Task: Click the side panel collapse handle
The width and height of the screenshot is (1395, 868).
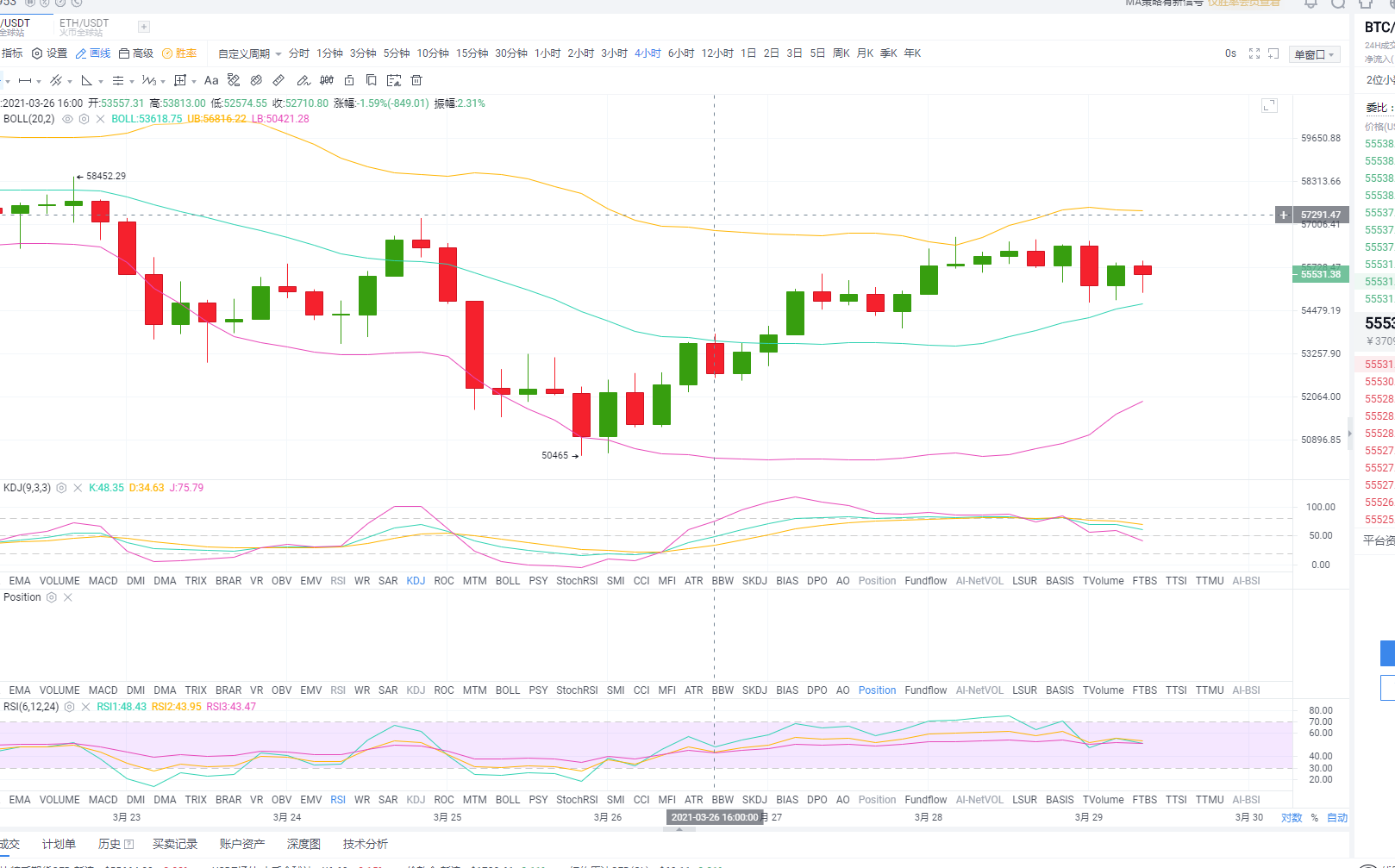Action: click(1350, 433)
